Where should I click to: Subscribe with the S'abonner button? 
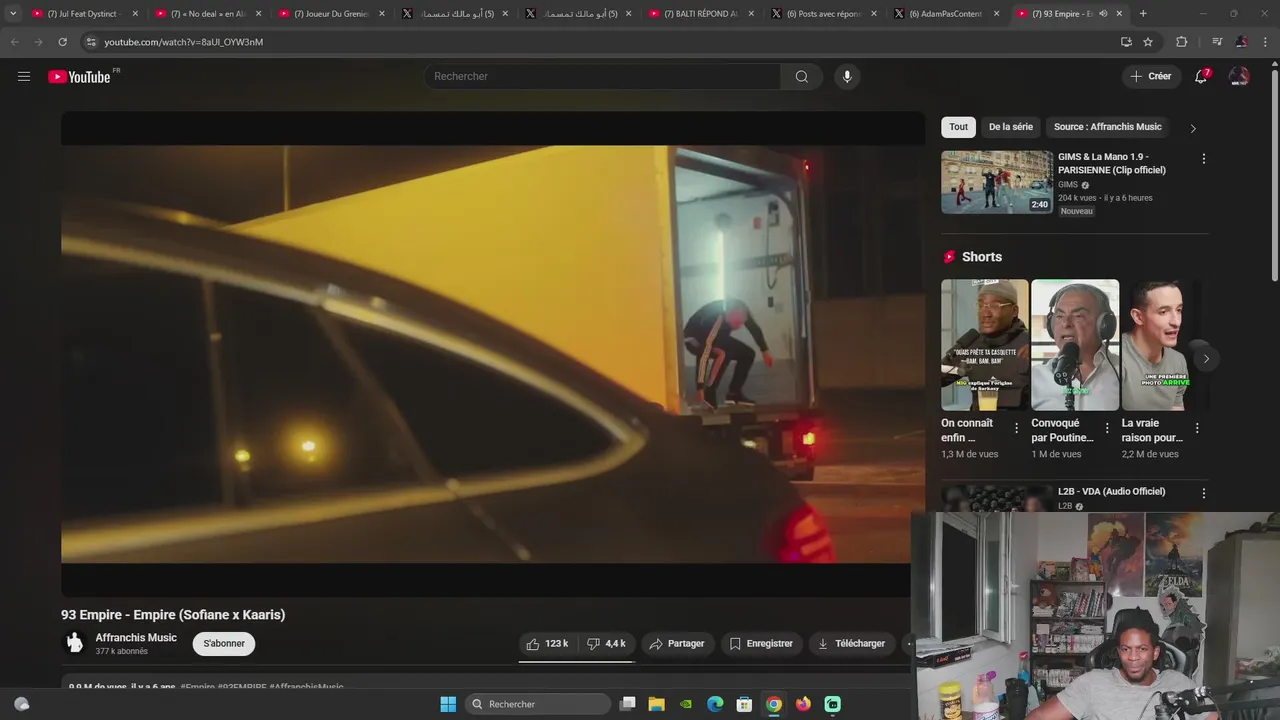click(224, 643)
